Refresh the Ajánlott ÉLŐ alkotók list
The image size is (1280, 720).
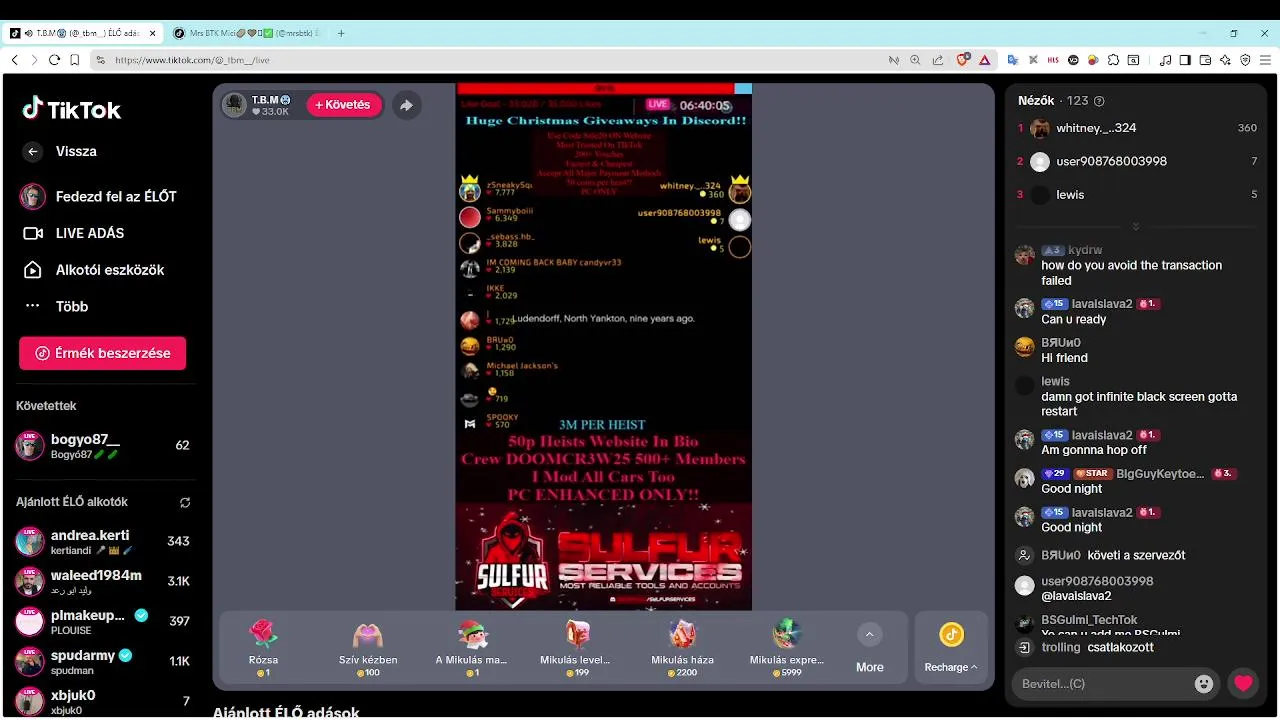click(x=185, y=502)
